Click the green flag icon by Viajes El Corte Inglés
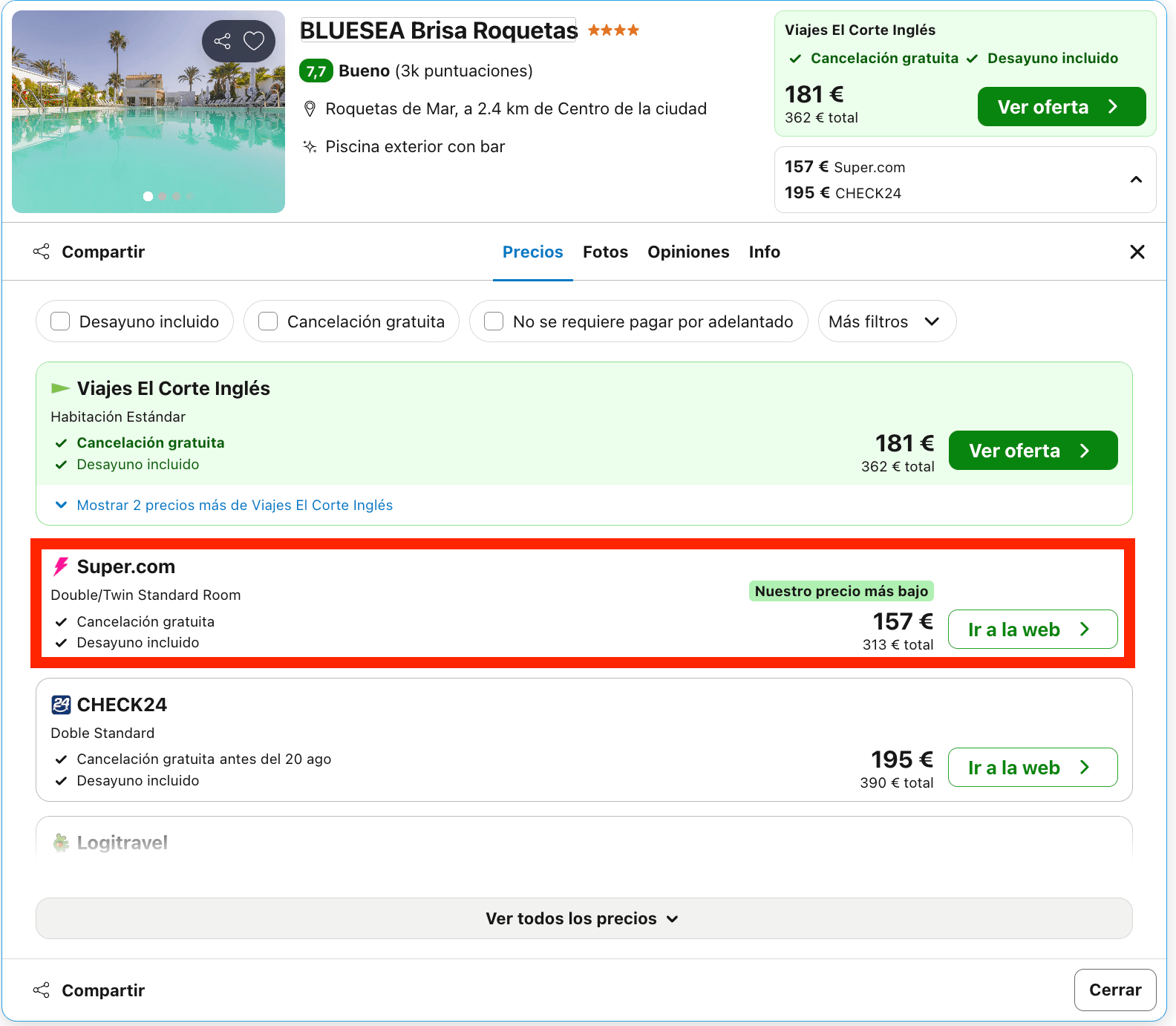The image size is (1176, 1026). click(60, 388)
